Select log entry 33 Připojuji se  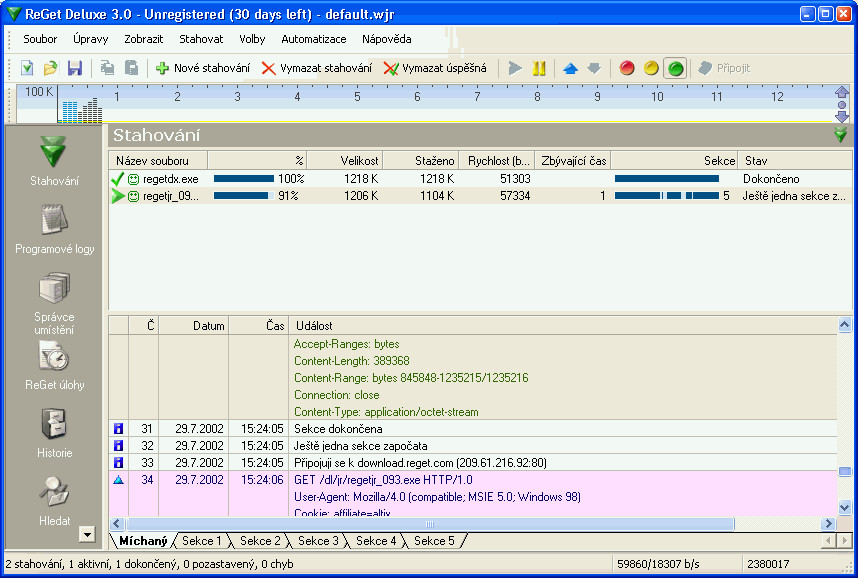tap(473, 463)
